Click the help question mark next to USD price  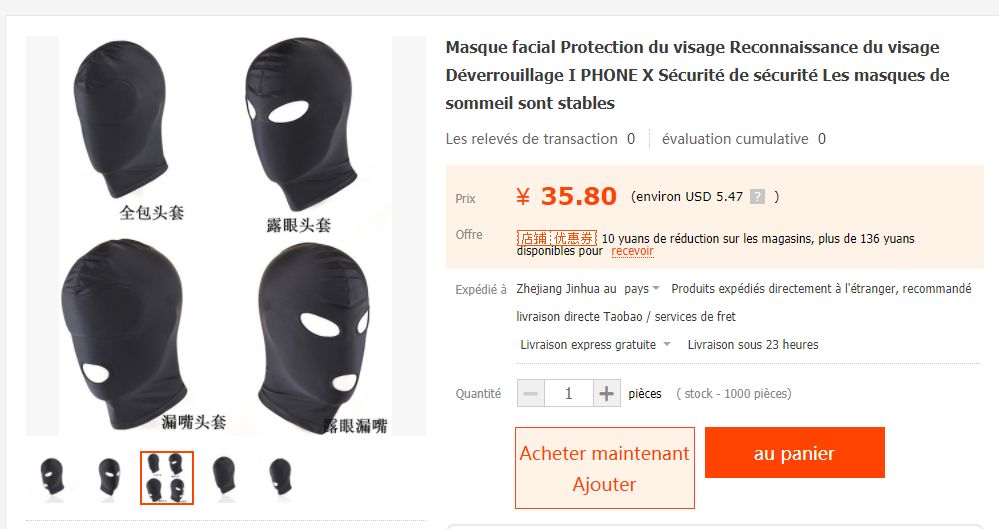click(x=757, y=196)
